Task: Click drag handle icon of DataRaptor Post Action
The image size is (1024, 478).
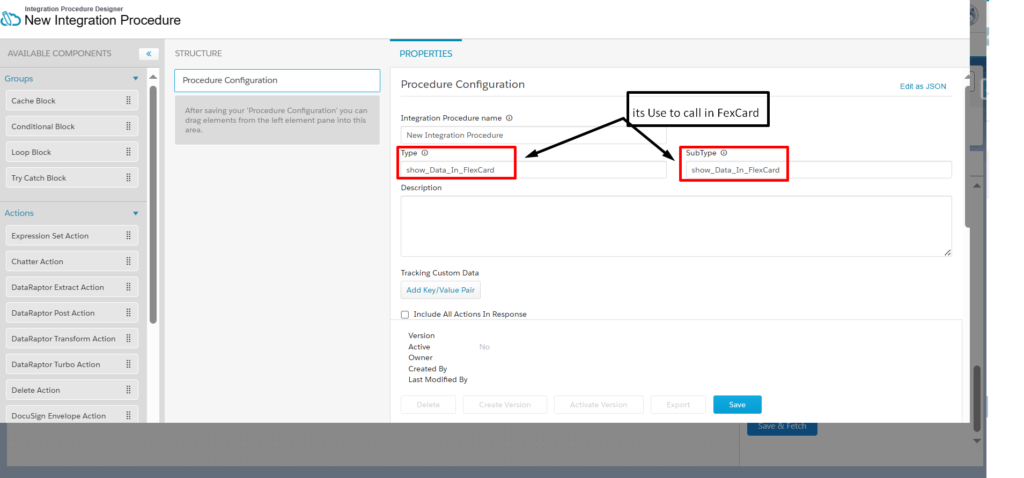Action: pyautogui.click(x=128, y=313)
